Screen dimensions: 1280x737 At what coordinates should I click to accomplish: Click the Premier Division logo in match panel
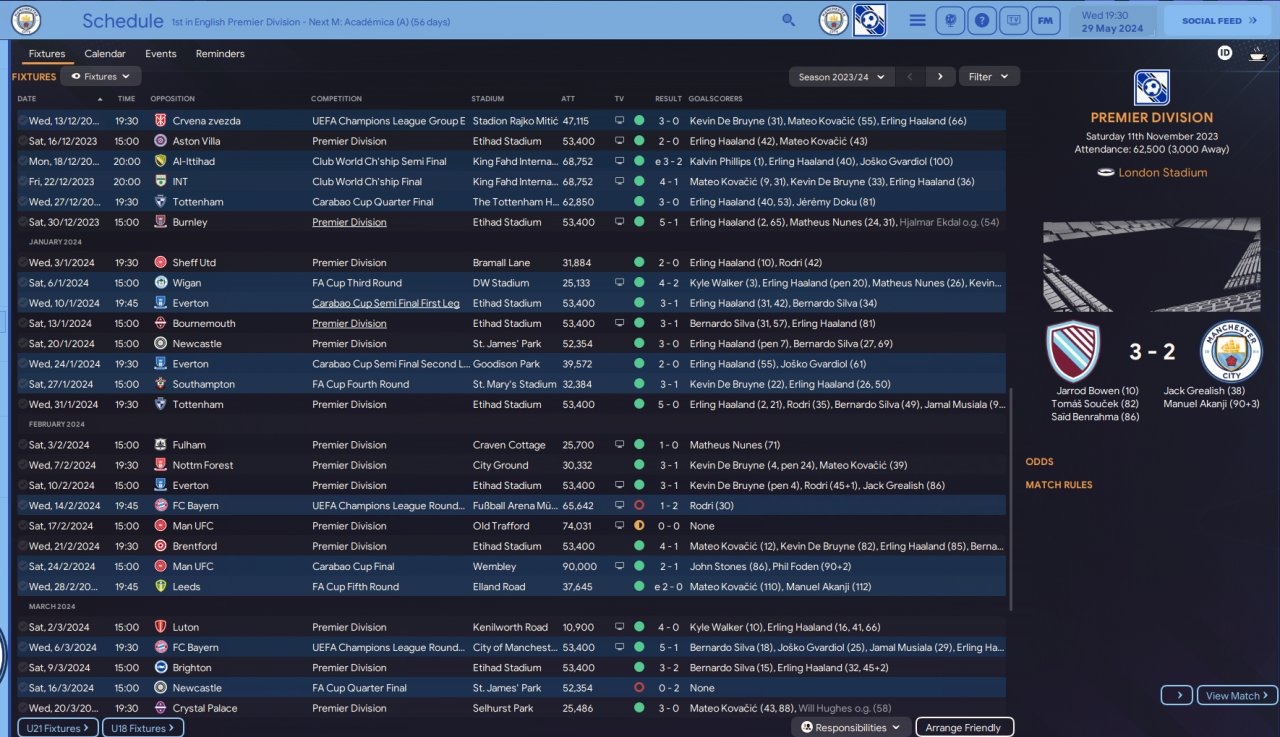(x=1151, y=88)
